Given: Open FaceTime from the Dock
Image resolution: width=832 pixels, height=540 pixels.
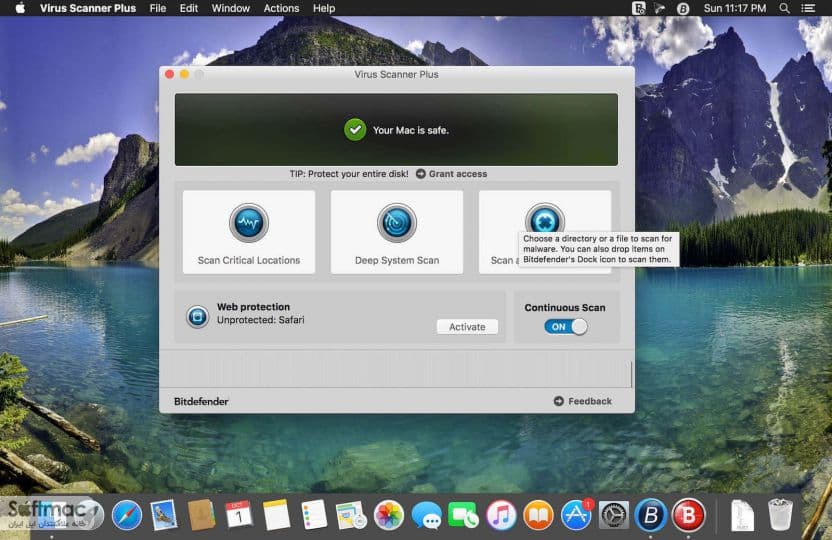Looking at the screenshot, I should coord(463,515).
